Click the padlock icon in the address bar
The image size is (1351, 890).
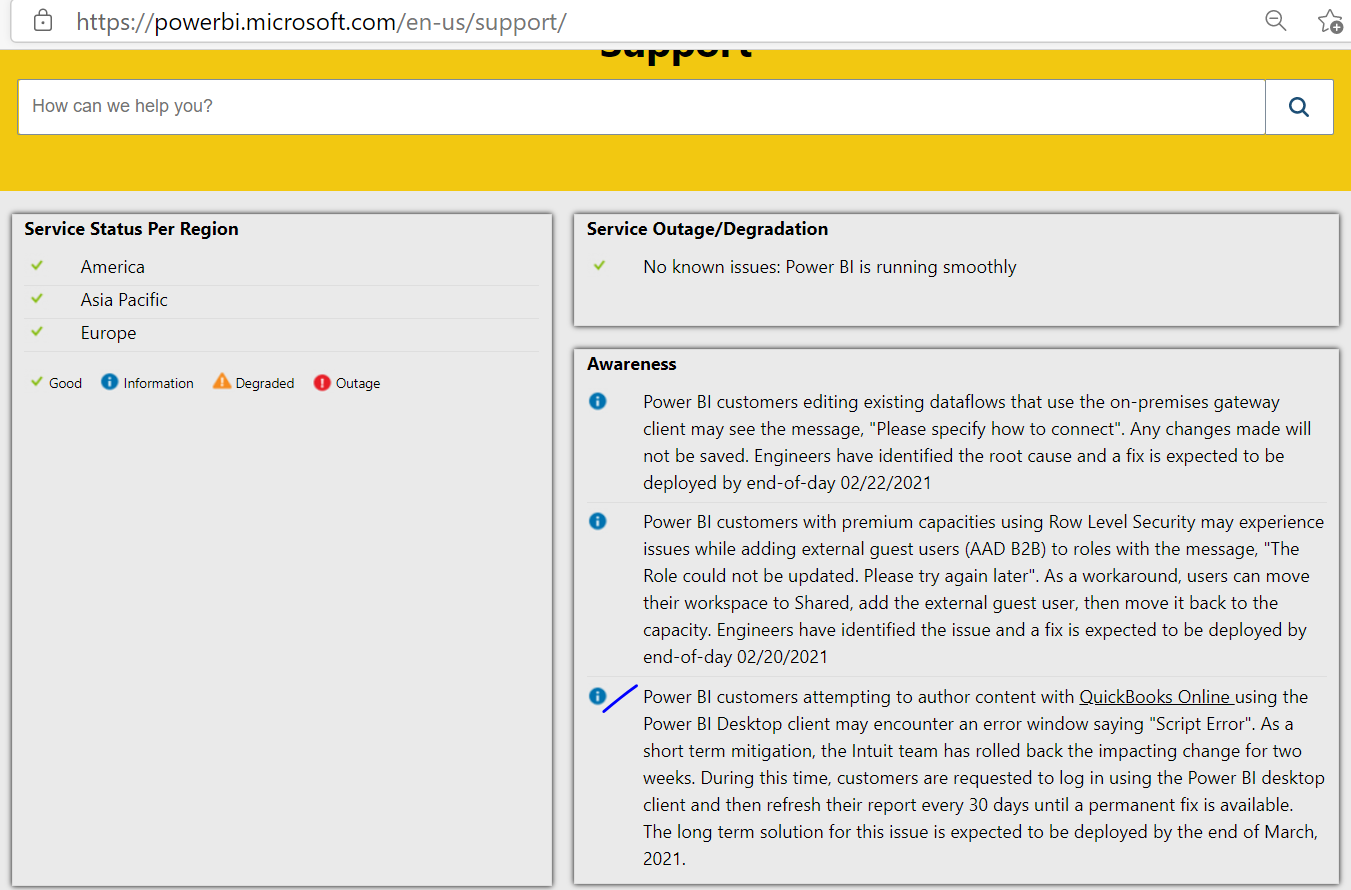(x=42, y=20)
